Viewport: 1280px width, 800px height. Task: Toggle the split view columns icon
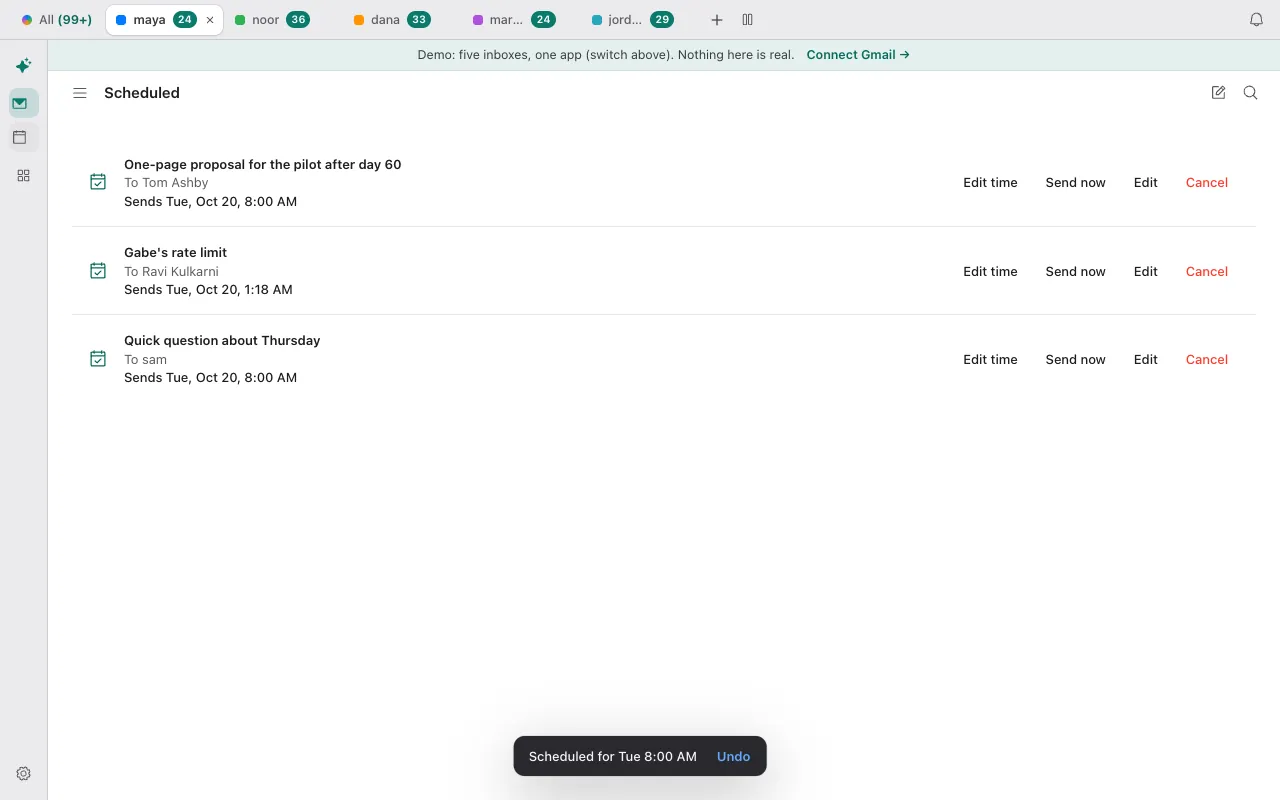point(747,20)
